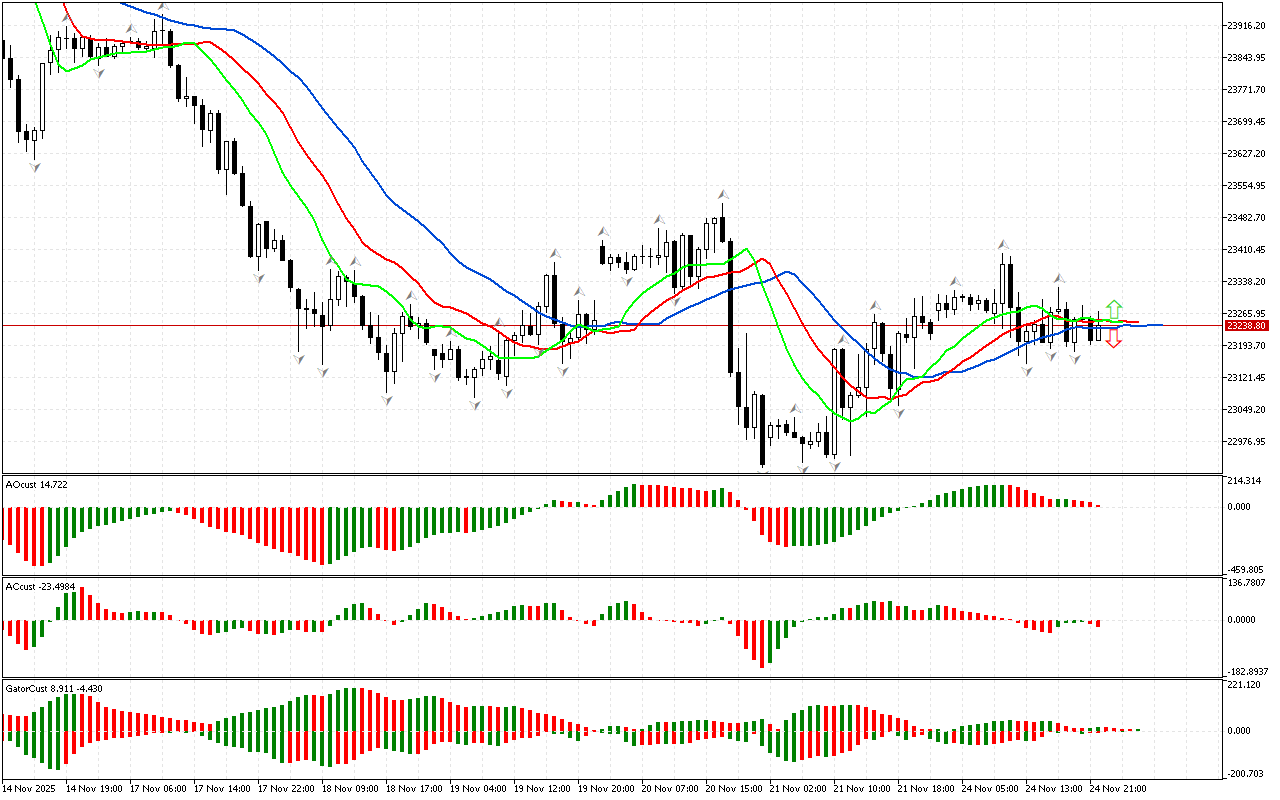Click the green up arrow signal icon
Image resolution: width=1280 pixels, height=800 pixels.
pyautogui.click(x=1113, y=309)
